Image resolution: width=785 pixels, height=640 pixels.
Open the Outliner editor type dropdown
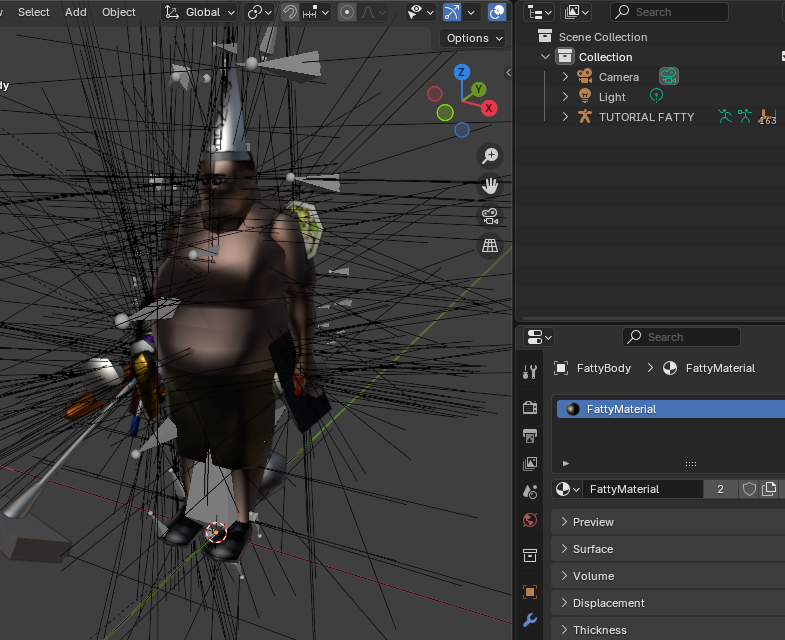539,12
